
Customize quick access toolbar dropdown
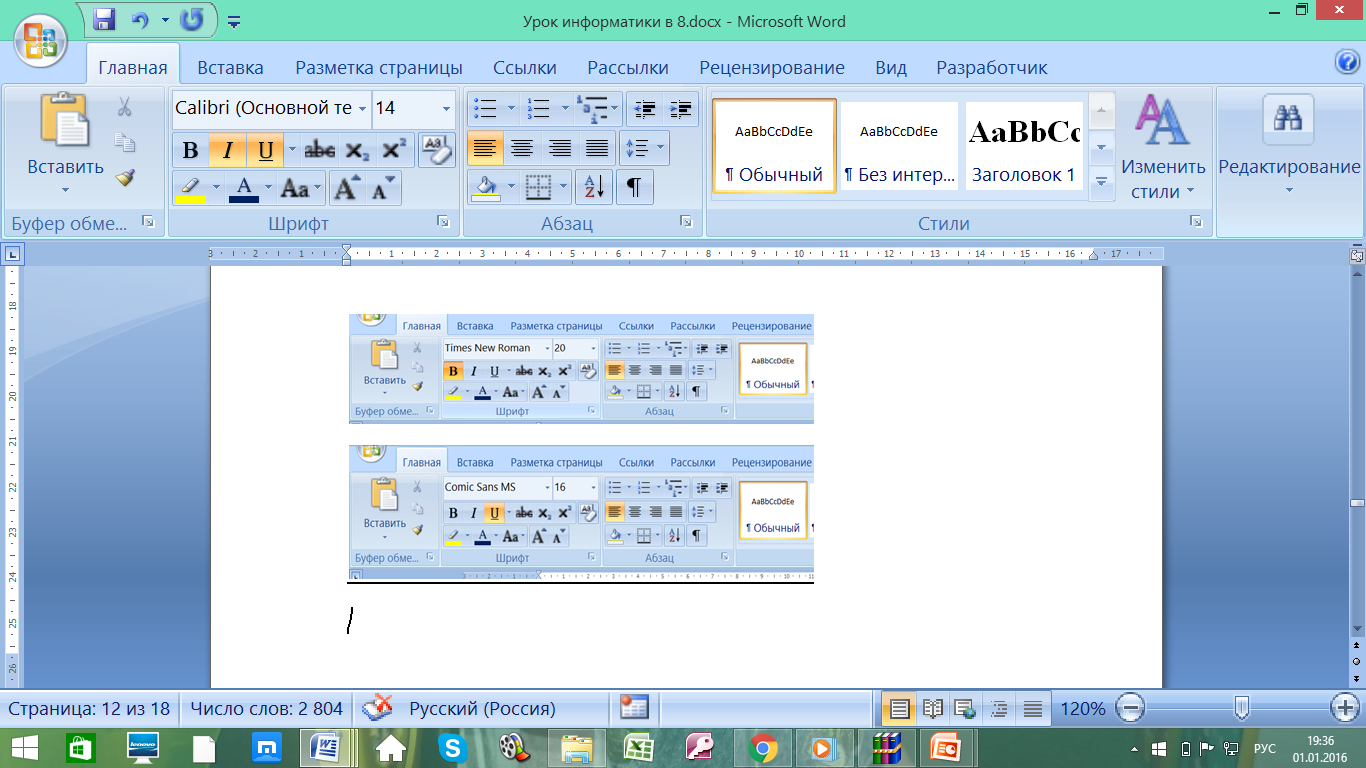[234, 20]
